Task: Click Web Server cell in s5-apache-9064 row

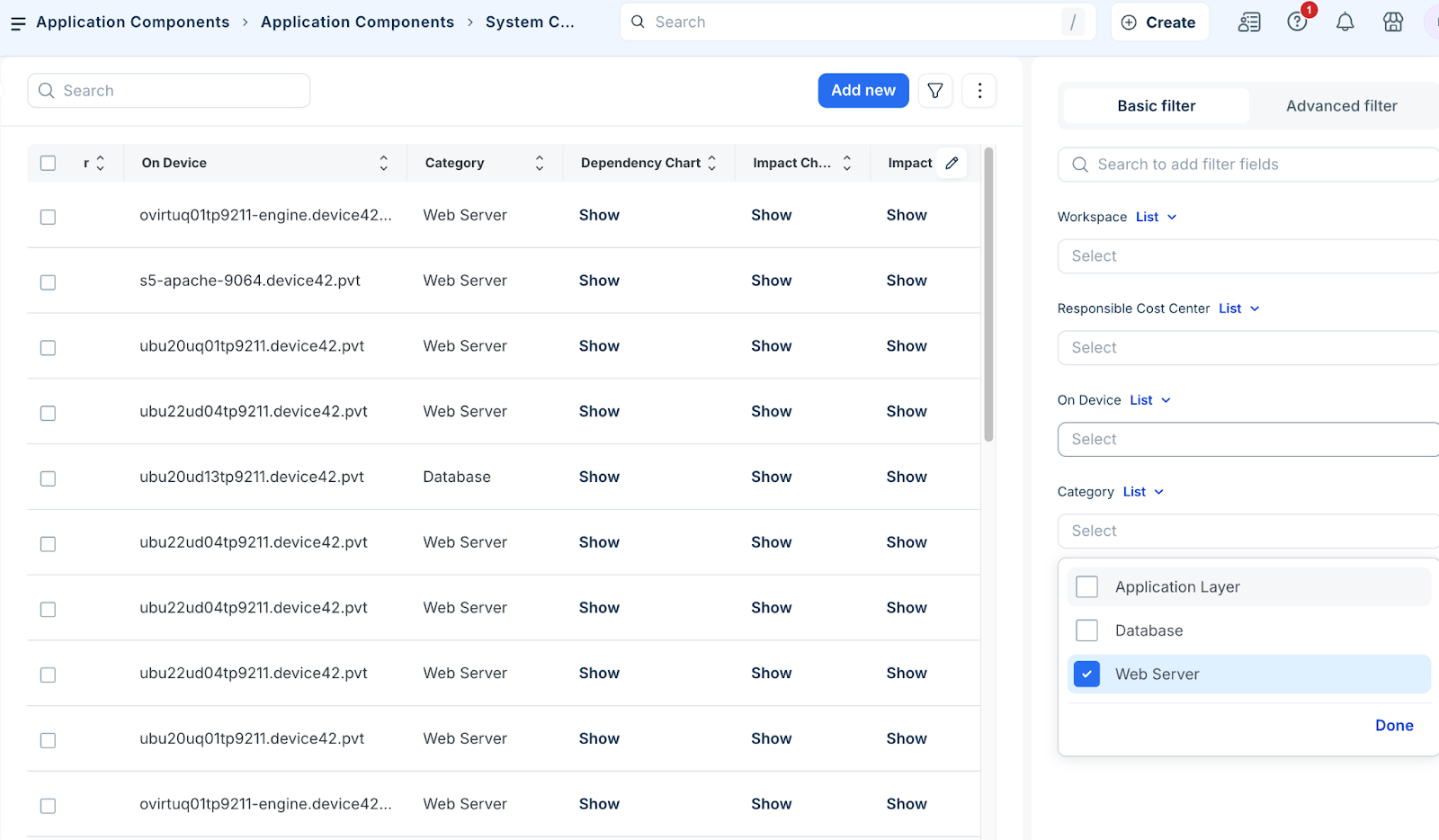Action: [465, 281]
